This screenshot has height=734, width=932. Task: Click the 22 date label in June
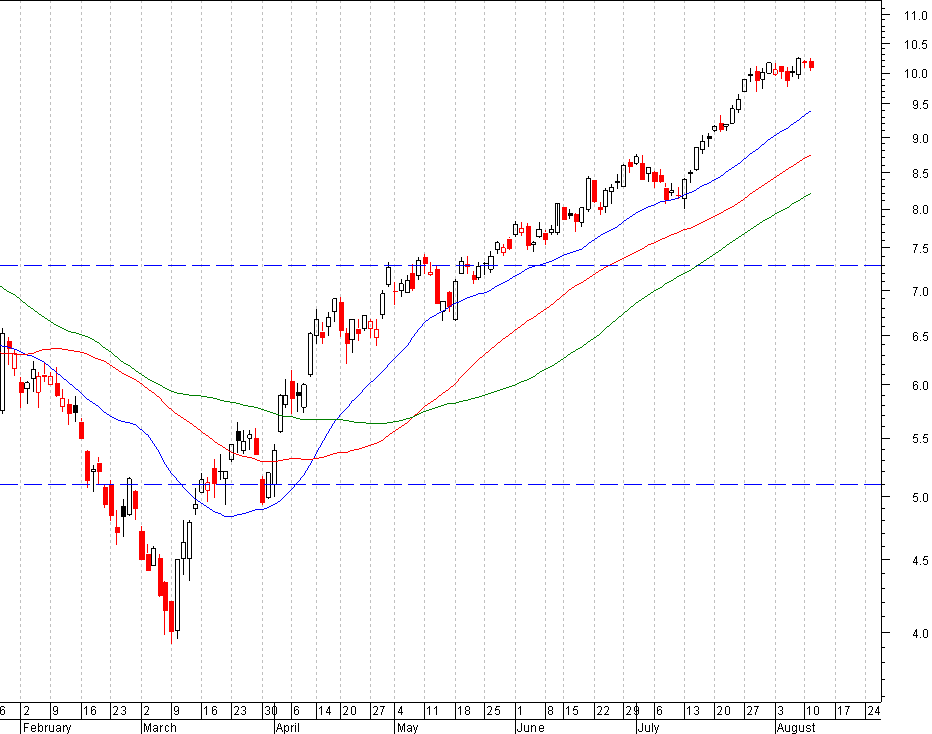[603, 711]
